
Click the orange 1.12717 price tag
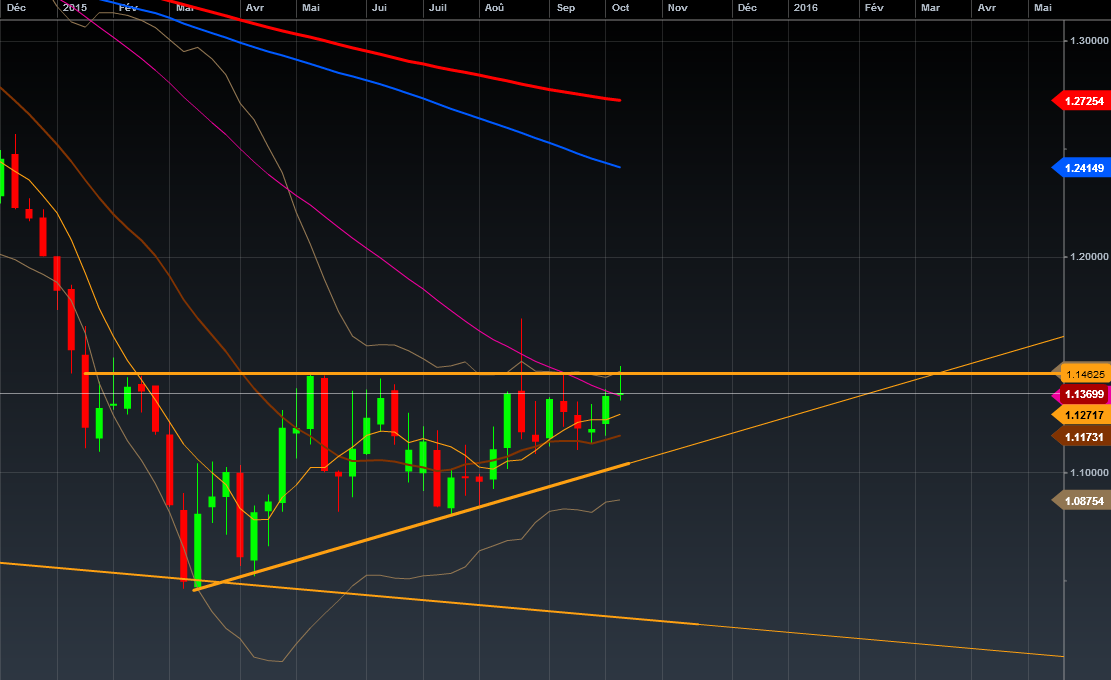tap(1084, 414)
